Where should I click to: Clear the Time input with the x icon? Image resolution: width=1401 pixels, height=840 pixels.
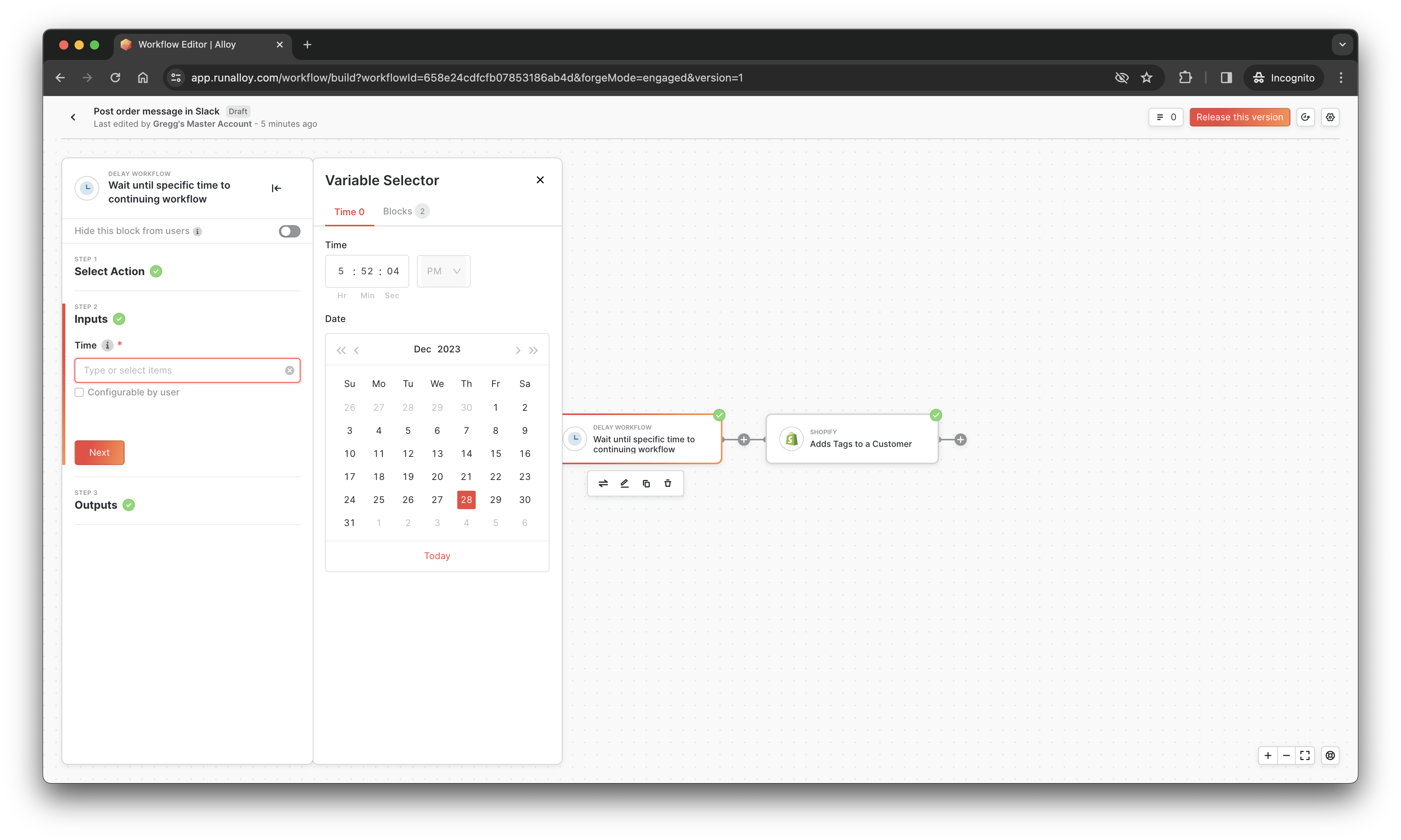[x=289, y=371]
